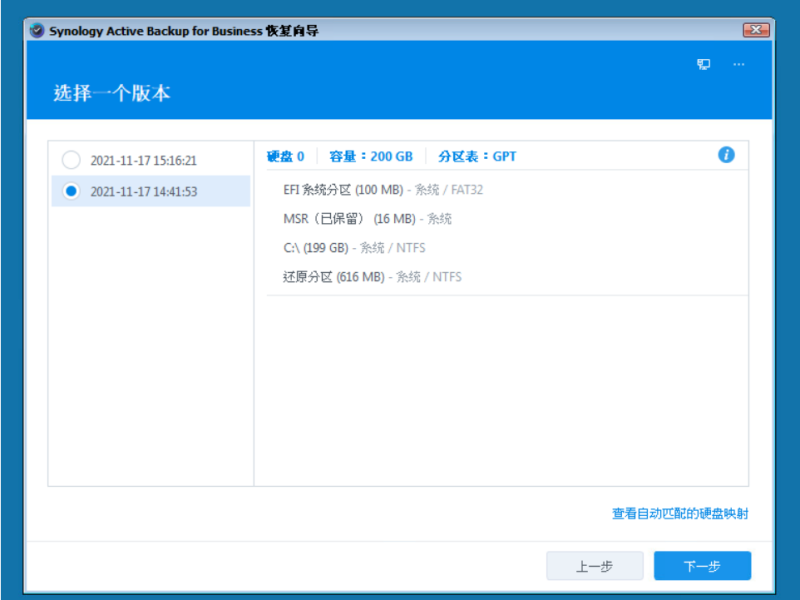Screen dimensions: 800x600
Task: Click the 下一步 next button
Action: point(702,565)
